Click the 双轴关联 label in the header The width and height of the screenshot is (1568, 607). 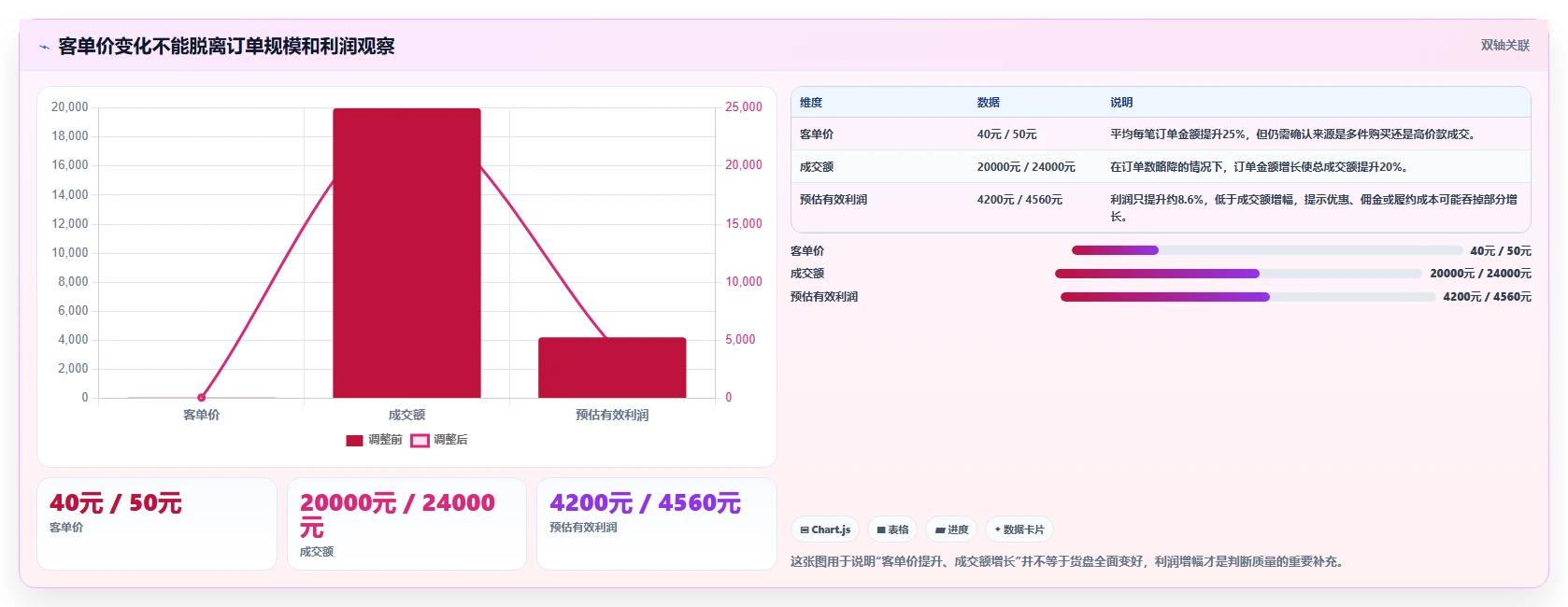[x=1505, y=45]
